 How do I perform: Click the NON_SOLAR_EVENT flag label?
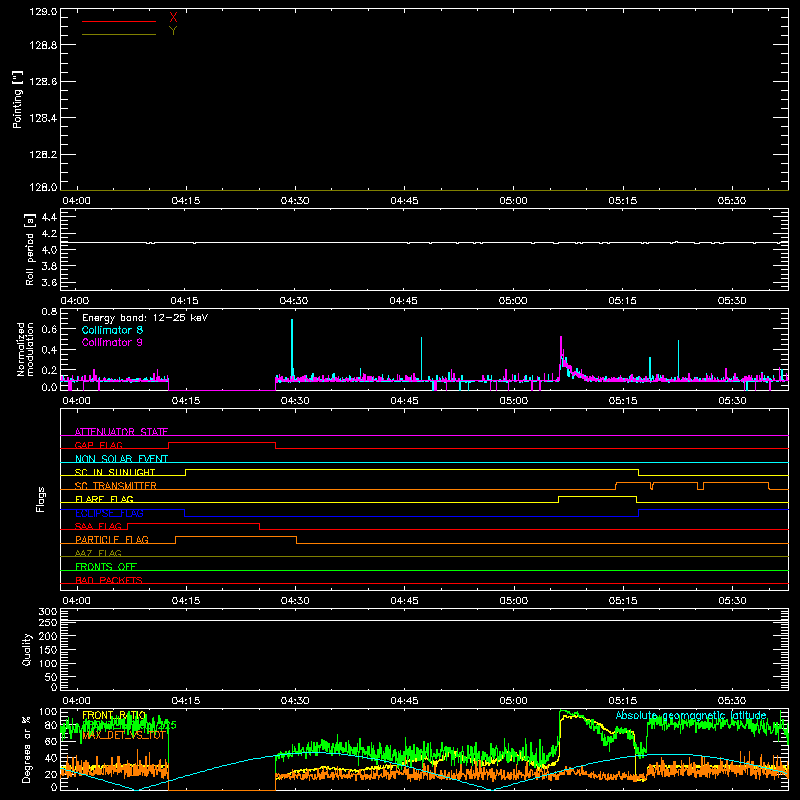click(121, 459)
